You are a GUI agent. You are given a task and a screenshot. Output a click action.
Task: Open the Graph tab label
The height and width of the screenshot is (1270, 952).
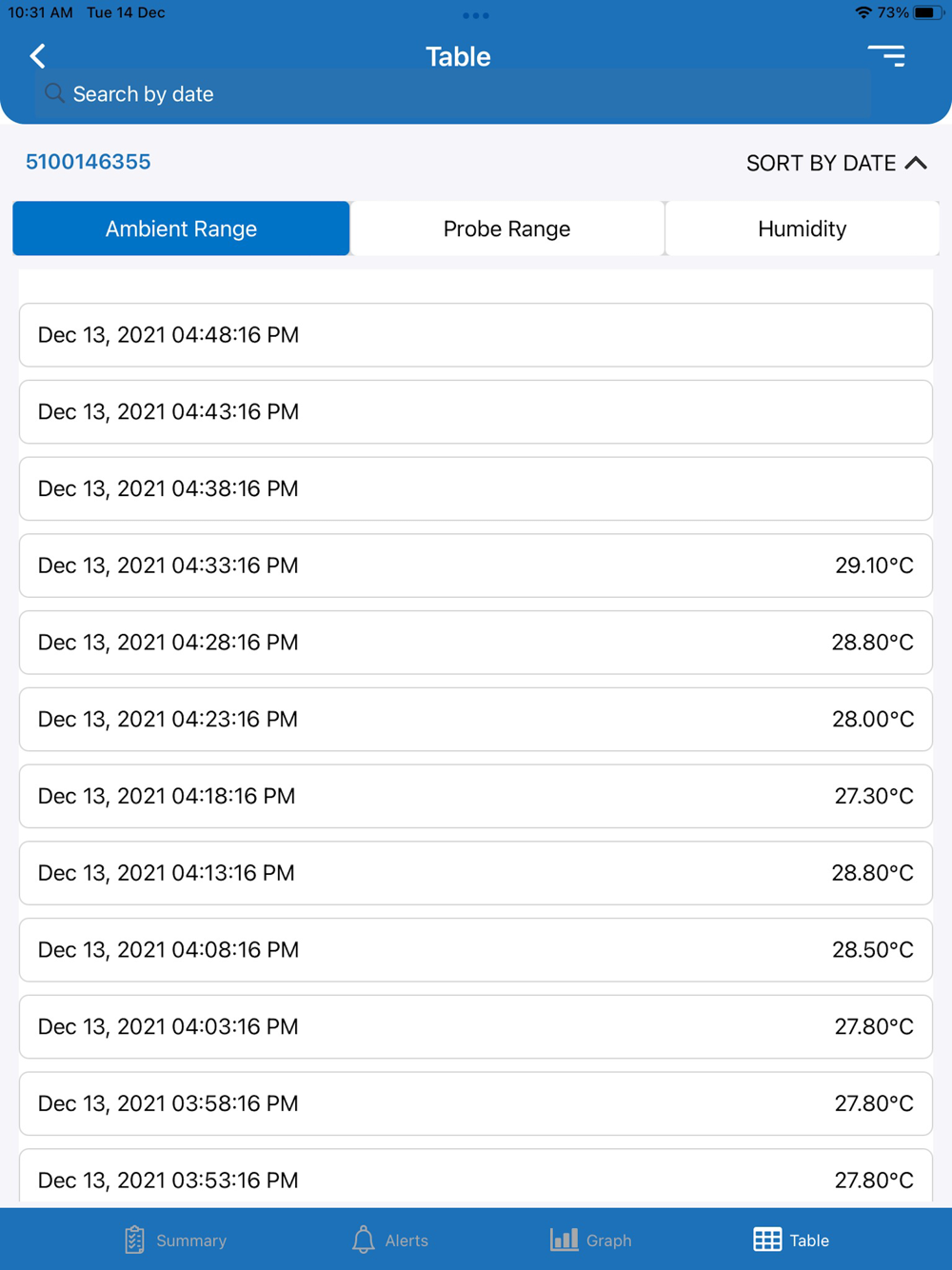point(609,1240)
